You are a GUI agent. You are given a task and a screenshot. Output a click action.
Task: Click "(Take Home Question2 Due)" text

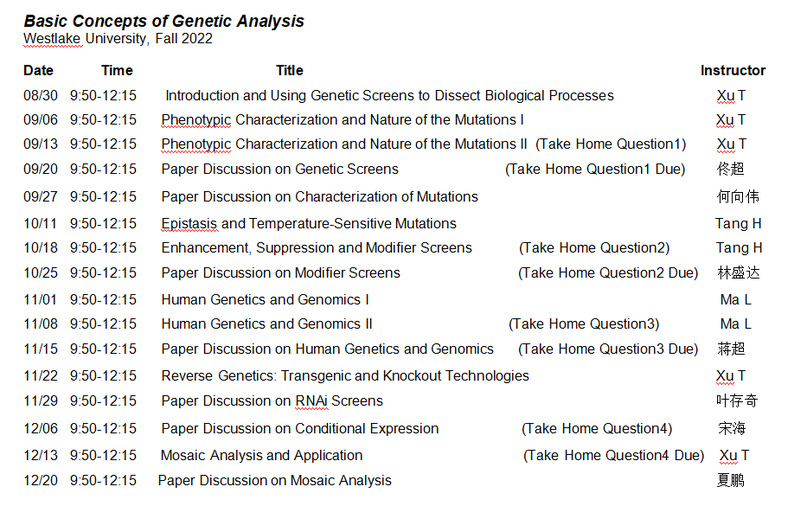[608, 273]
